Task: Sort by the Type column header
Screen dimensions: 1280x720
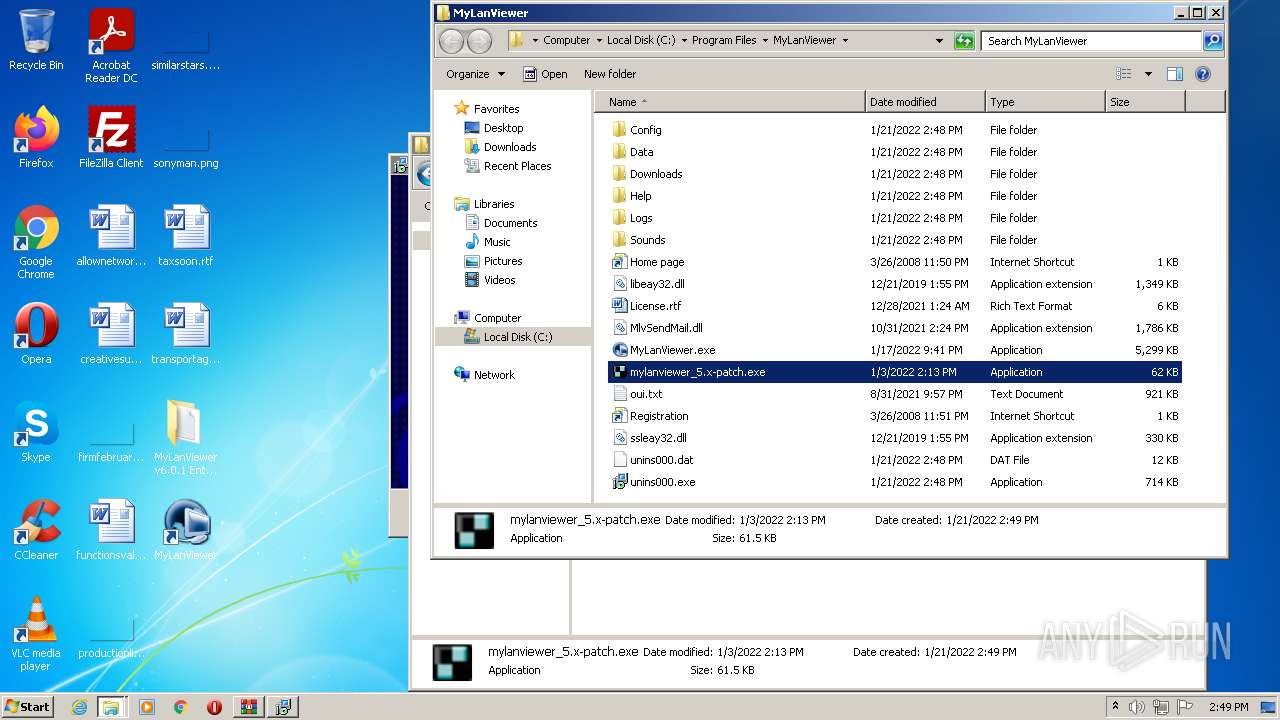Action: (x=1045, y=102)
